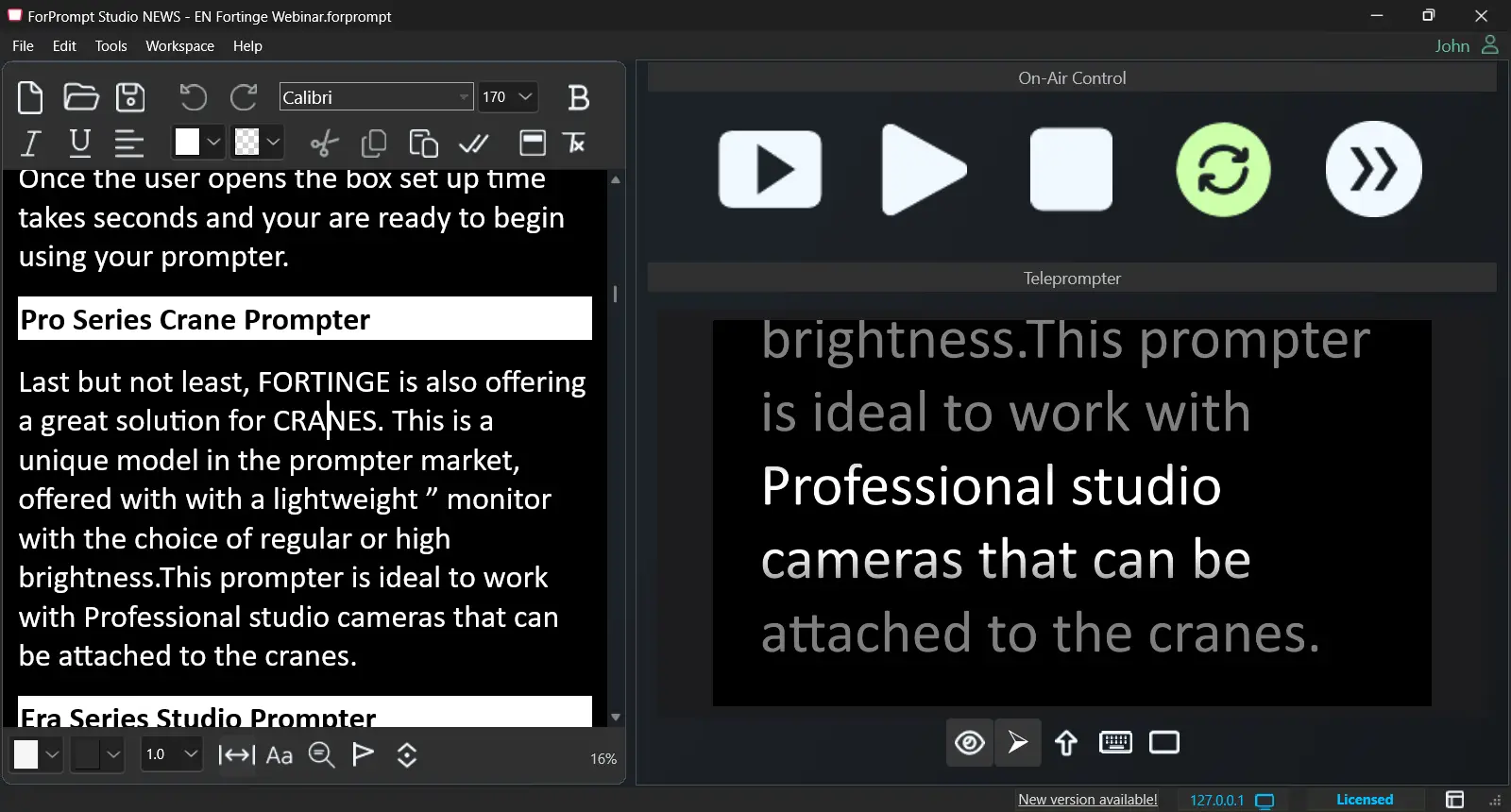Click the Licensed status label
Image resolution: width=1511 pixels, height=812 pixels.
tap(1365, 800)
